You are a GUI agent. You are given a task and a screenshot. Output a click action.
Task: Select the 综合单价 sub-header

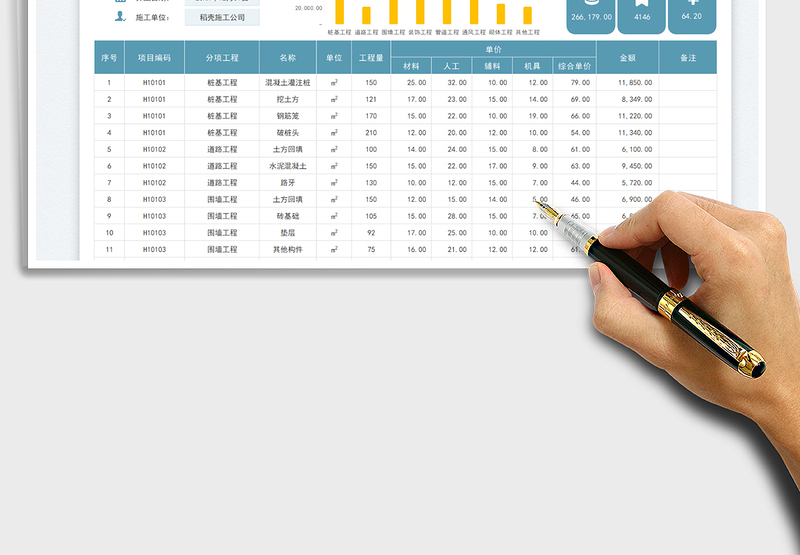574,66
